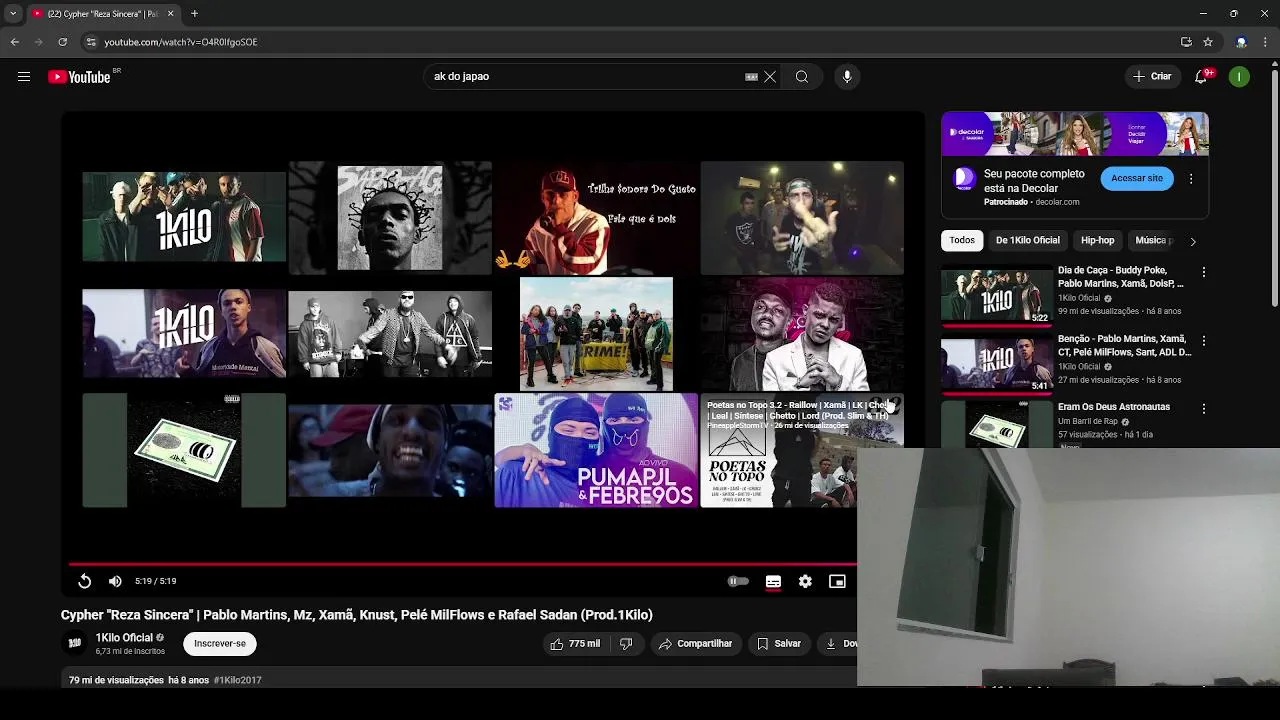The width and height of the screenshot is (1280, 720).
Task: Switch to miniplayer mode
Action: [837, 581]
